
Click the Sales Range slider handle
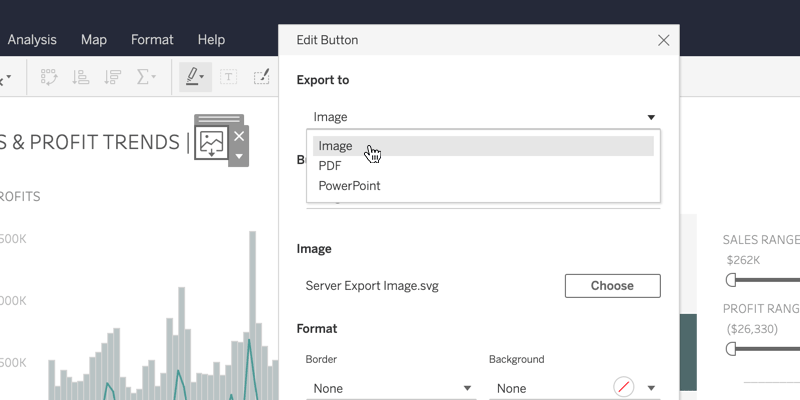731,280
